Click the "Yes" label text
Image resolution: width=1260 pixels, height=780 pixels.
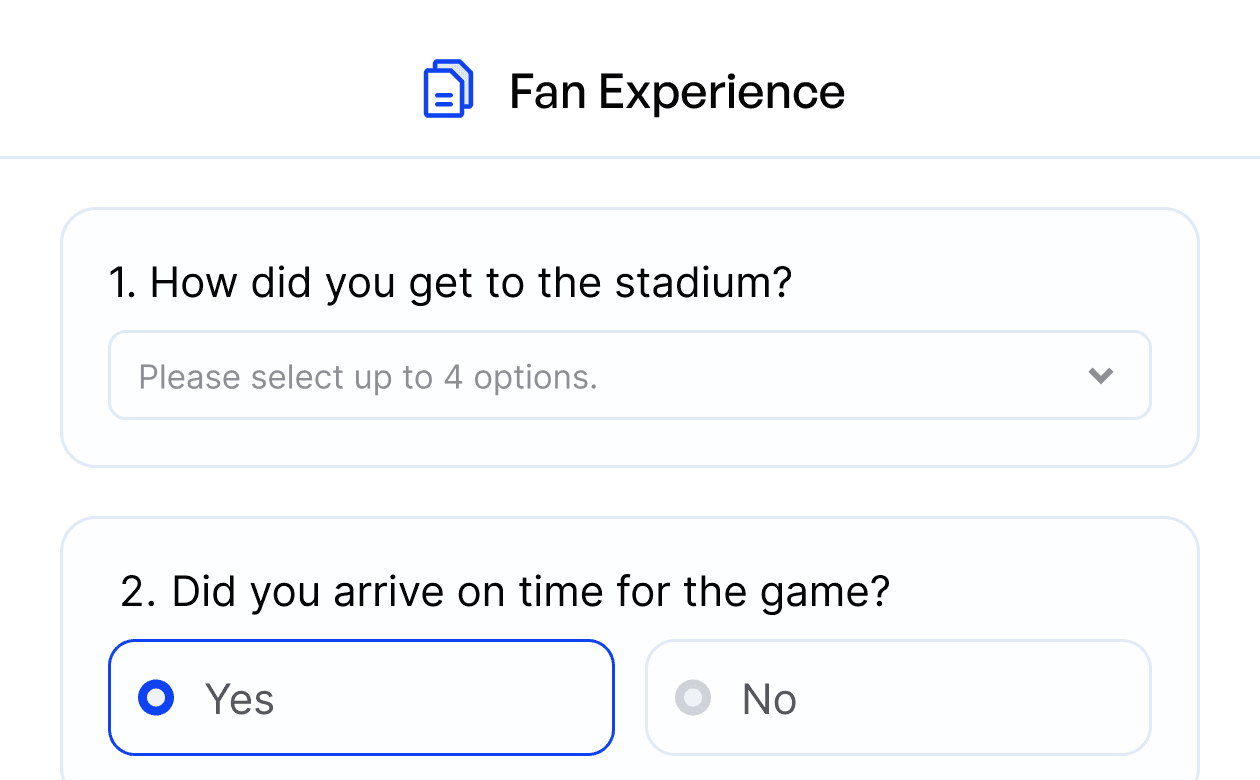(x=240, y=699)
